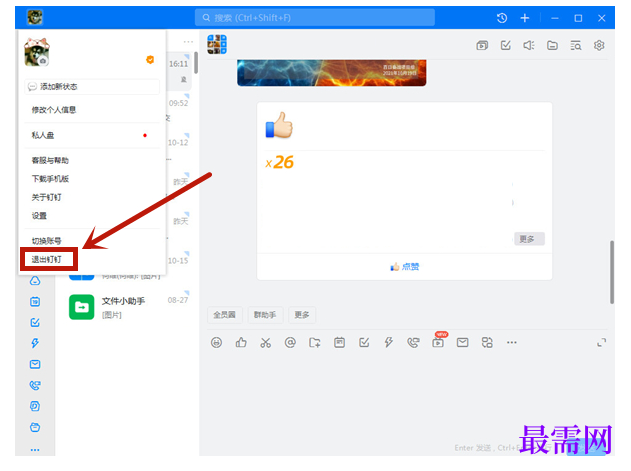Viewport: 631px width, 471px height.
Task: Click the DING lightning icon in input toolbar
Action: 389,343
